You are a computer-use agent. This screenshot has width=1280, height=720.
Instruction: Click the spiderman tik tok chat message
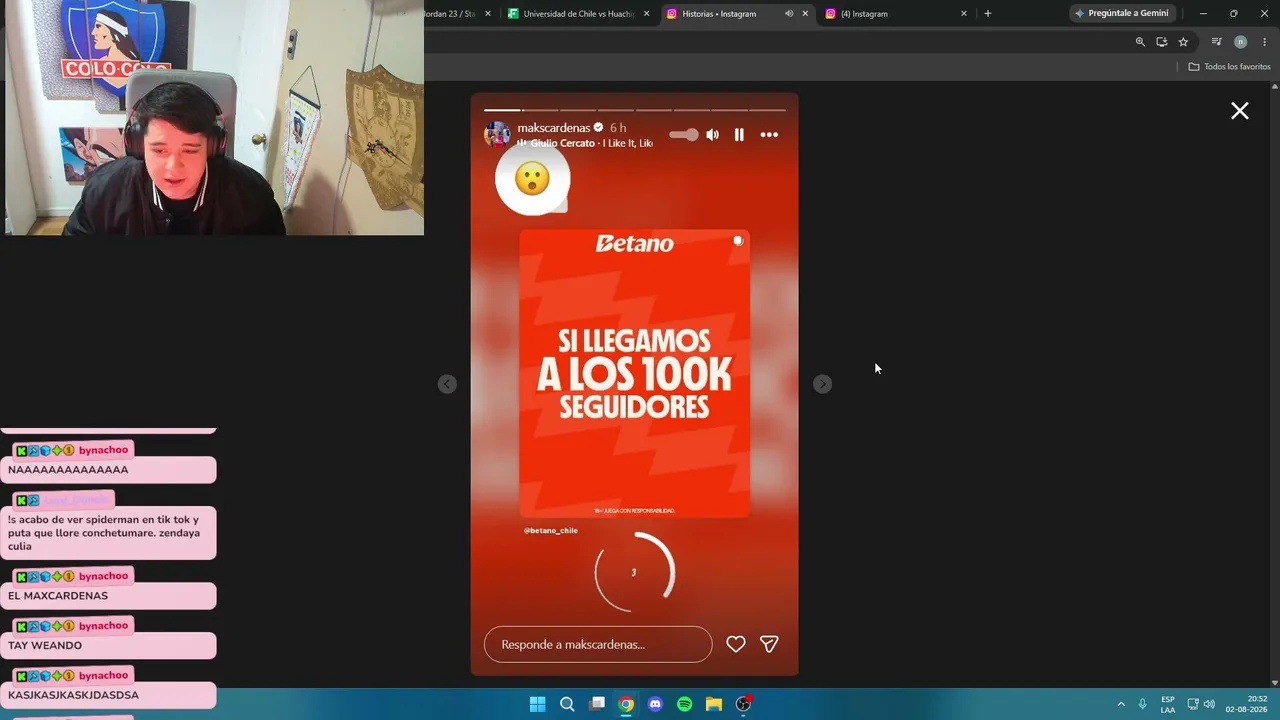(108, 533)
